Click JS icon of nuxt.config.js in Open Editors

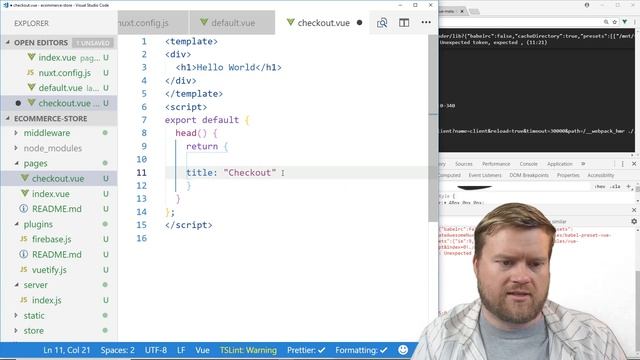click(x=30, y=73)
